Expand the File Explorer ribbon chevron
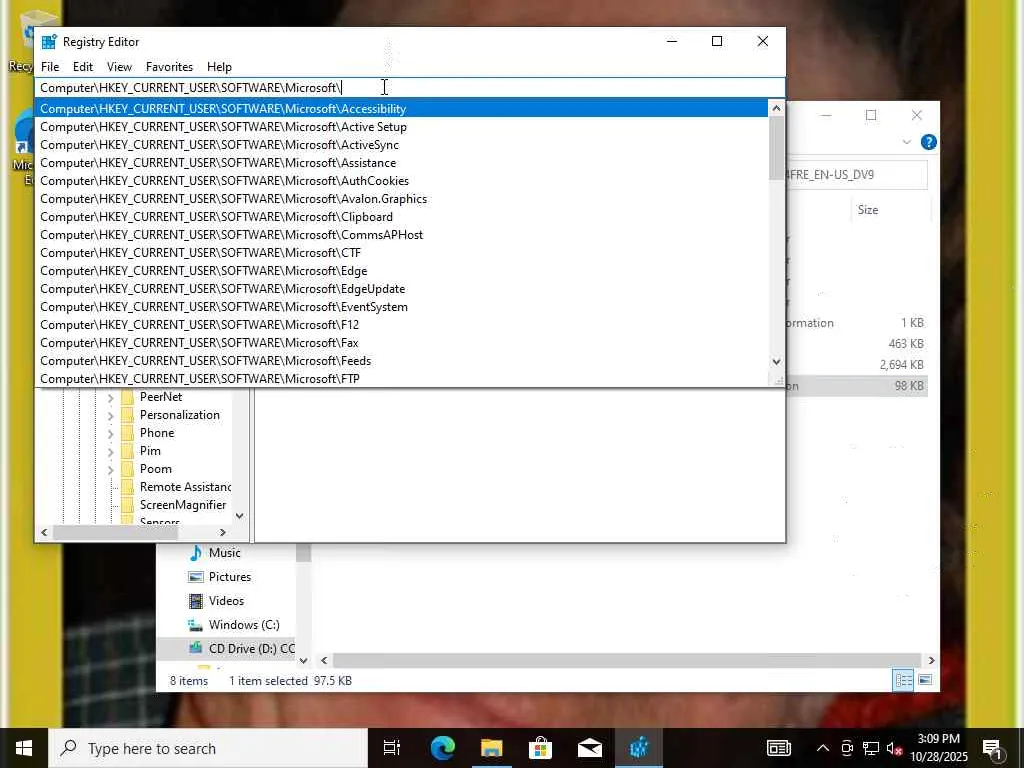This screenshot has width=1024, height=768. (906, 142)
